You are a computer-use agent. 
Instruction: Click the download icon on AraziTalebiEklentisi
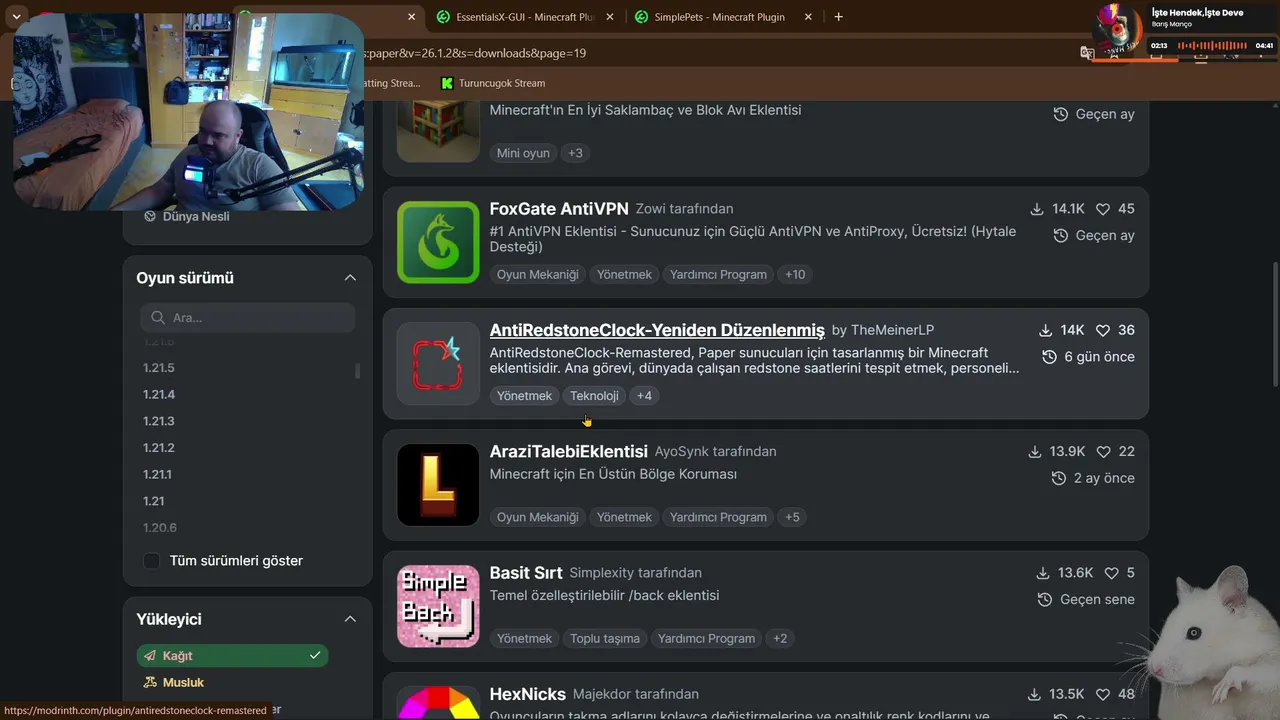1035,452
